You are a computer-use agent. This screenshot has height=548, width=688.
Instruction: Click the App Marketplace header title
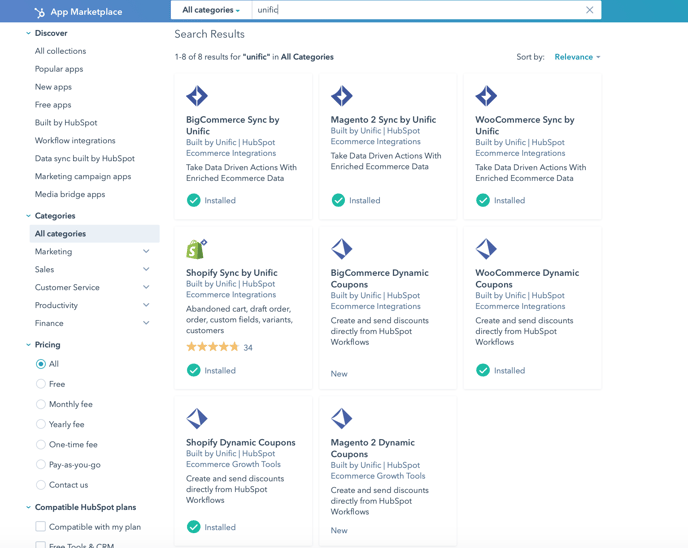[x=86, y=12]
